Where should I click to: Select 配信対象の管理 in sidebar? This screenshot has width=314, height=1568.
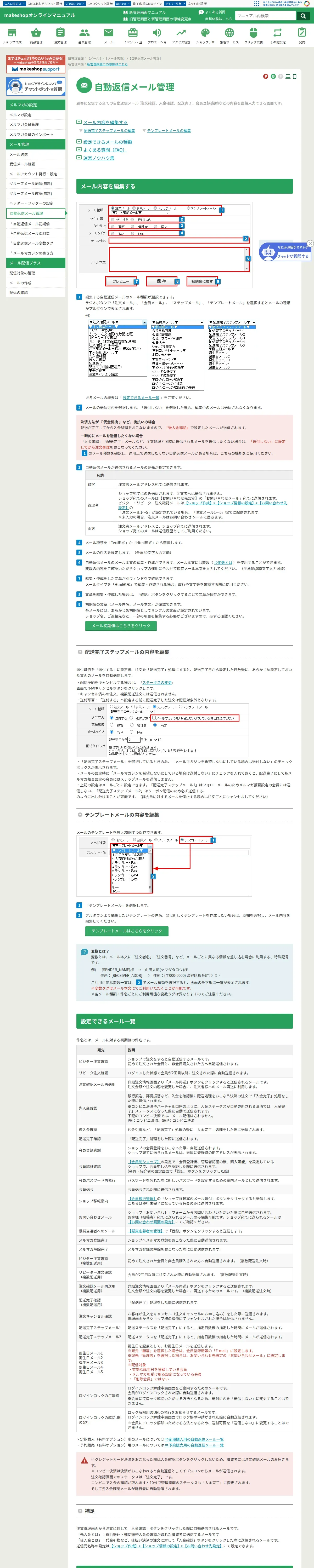[x=36, y=273]
